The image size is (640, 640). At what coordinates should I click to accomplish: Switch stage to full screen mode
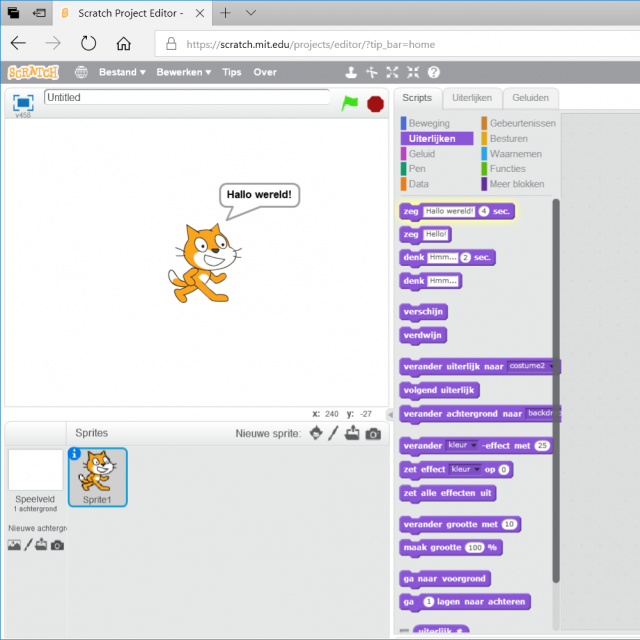tap(23, 102)
